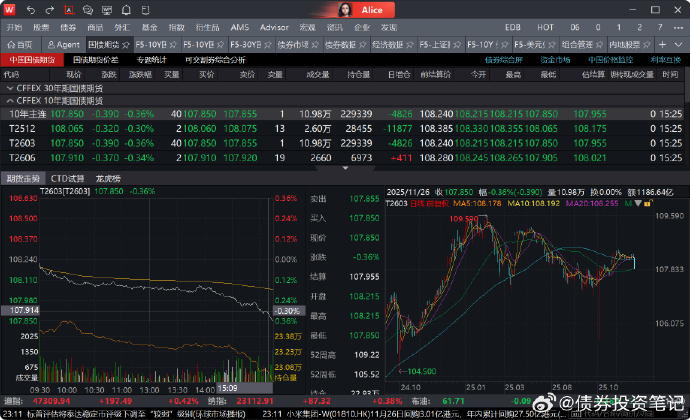Open the 债券 menu
The image size is (690, 420).
point(68,27)
